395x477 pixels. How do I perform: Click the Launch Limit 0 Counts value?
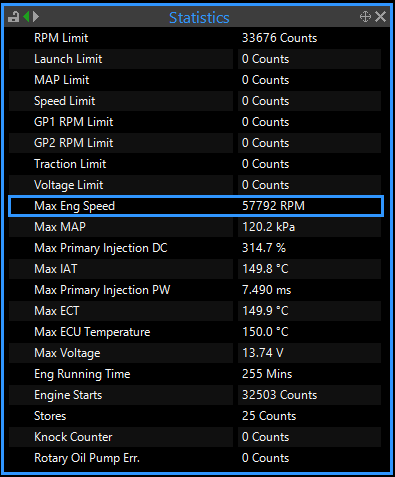(x=265, y=59)
